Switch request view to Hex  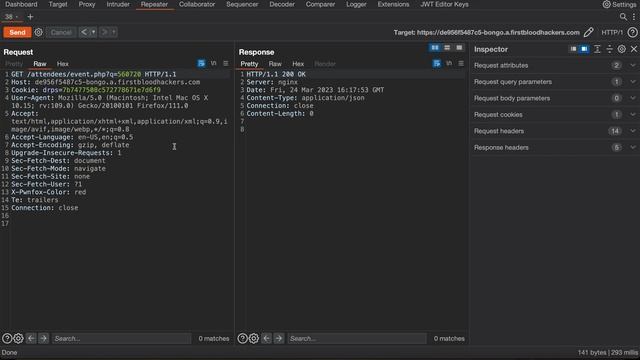tap(62, 64)
